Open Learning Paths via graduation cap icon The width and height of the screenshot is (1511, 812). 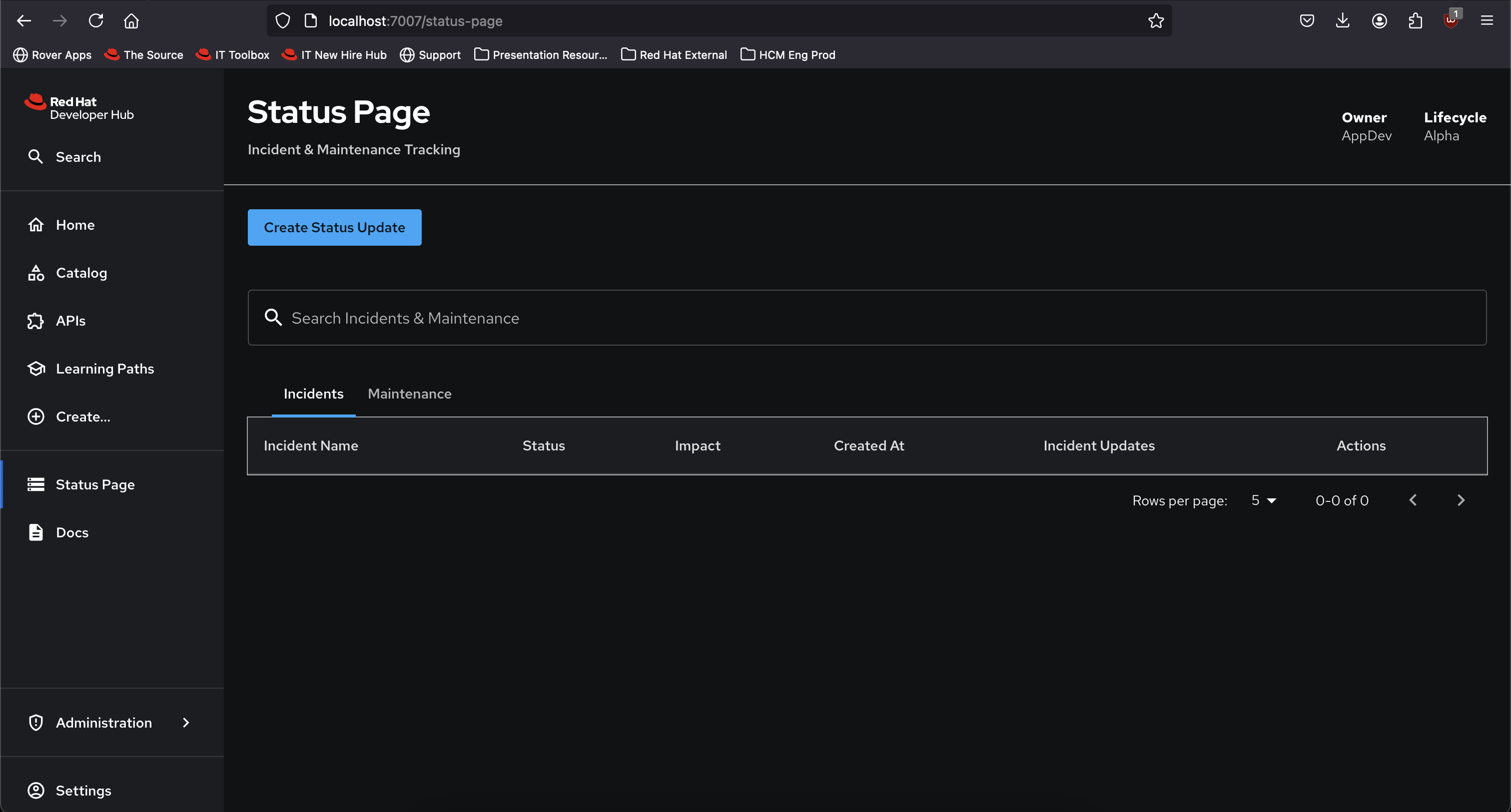point(36,369)
